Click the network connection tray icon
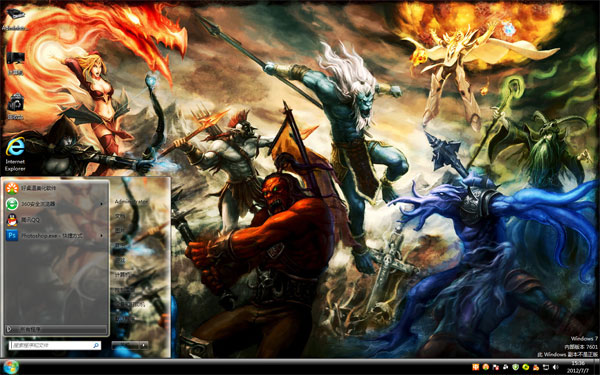 point(546,367)
